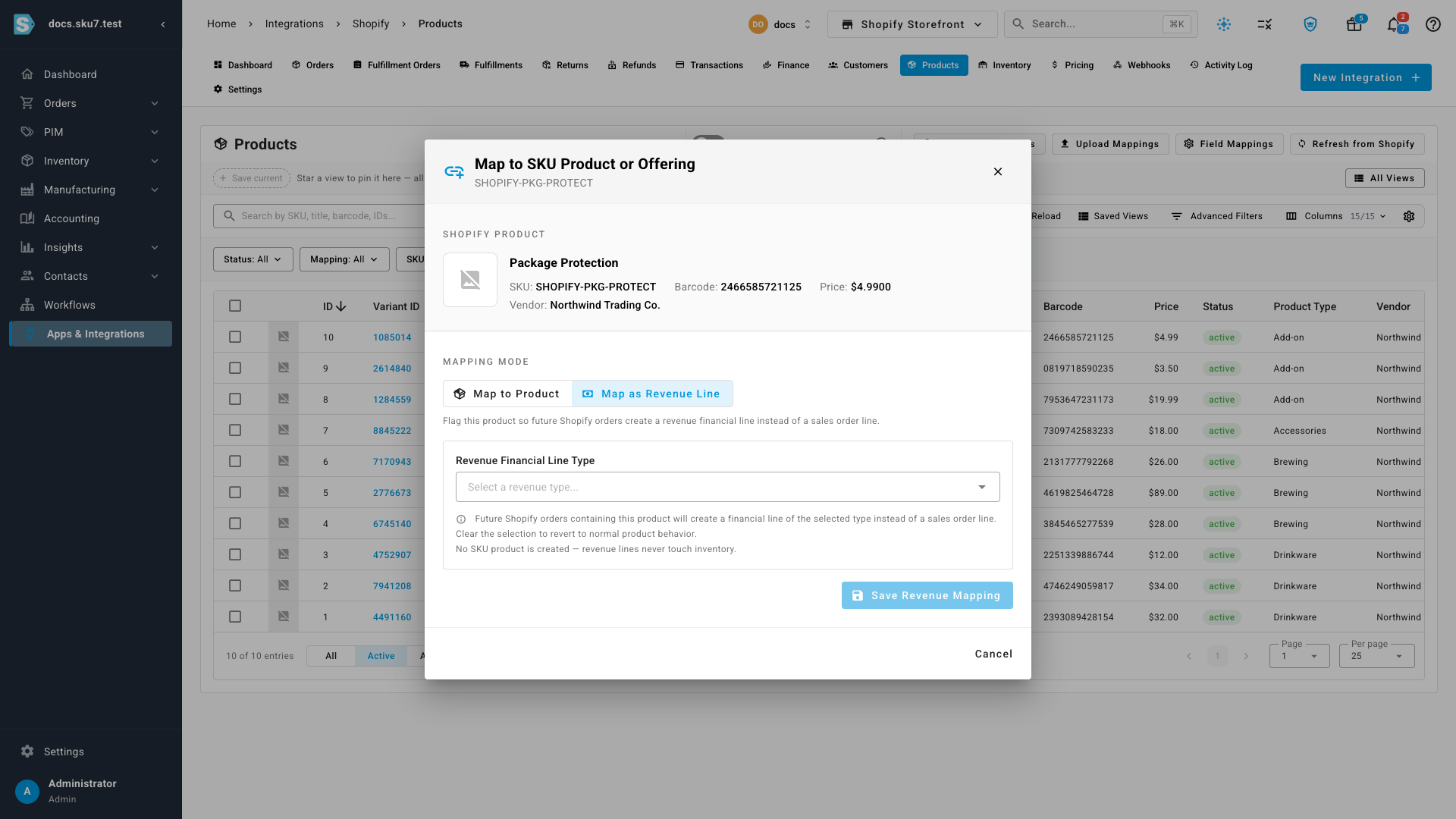Click the AI sparkle icon in header

tap(1224, 24)
